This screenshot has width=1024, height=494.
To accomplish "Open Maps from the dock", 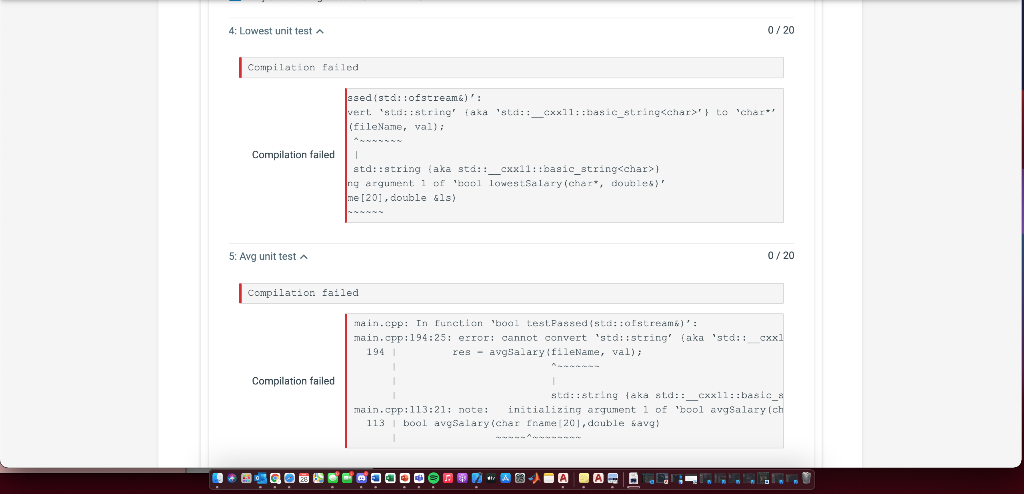I will tap(318, 478).
